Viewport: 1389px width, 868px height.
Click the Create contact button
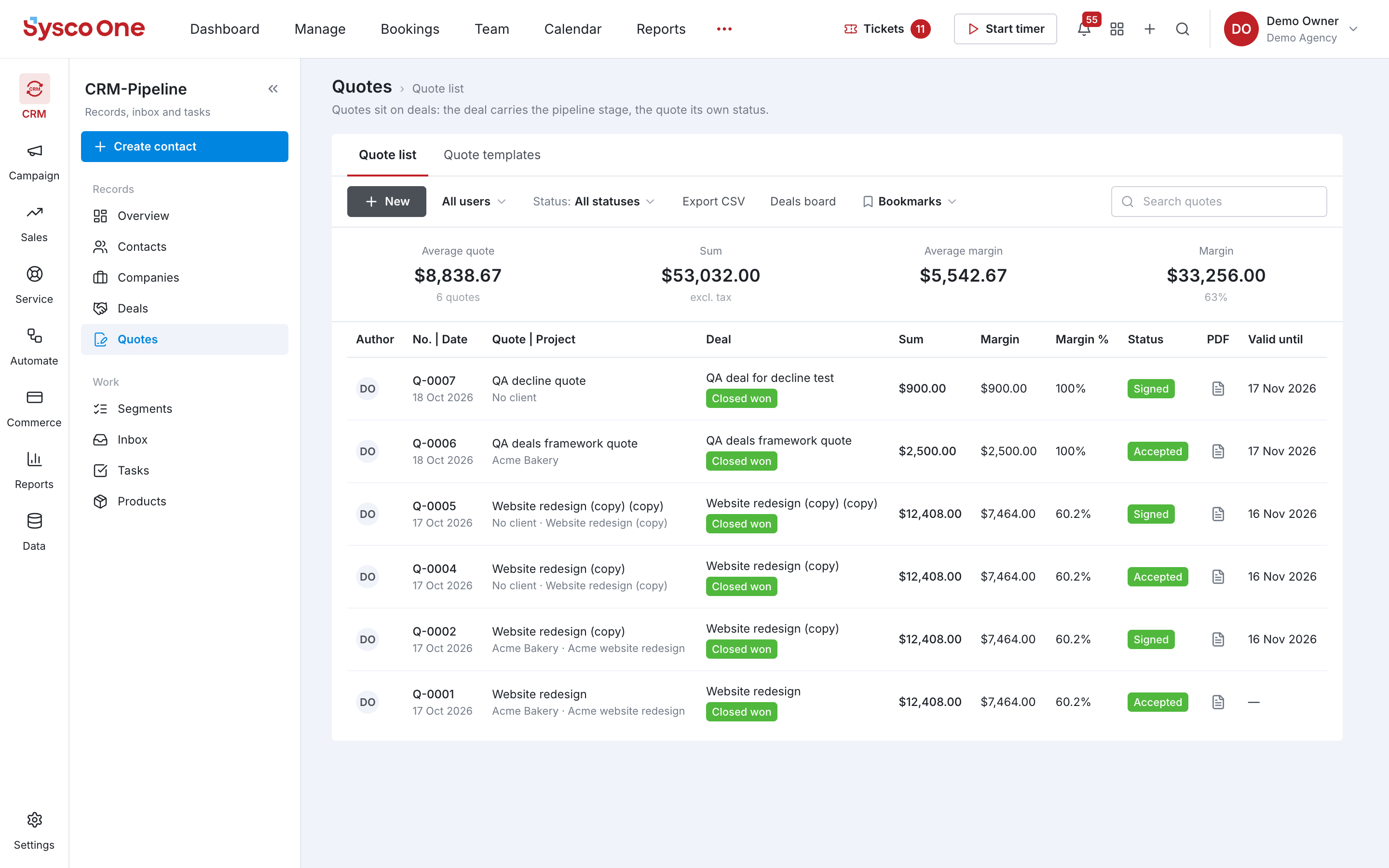point(184,147)
